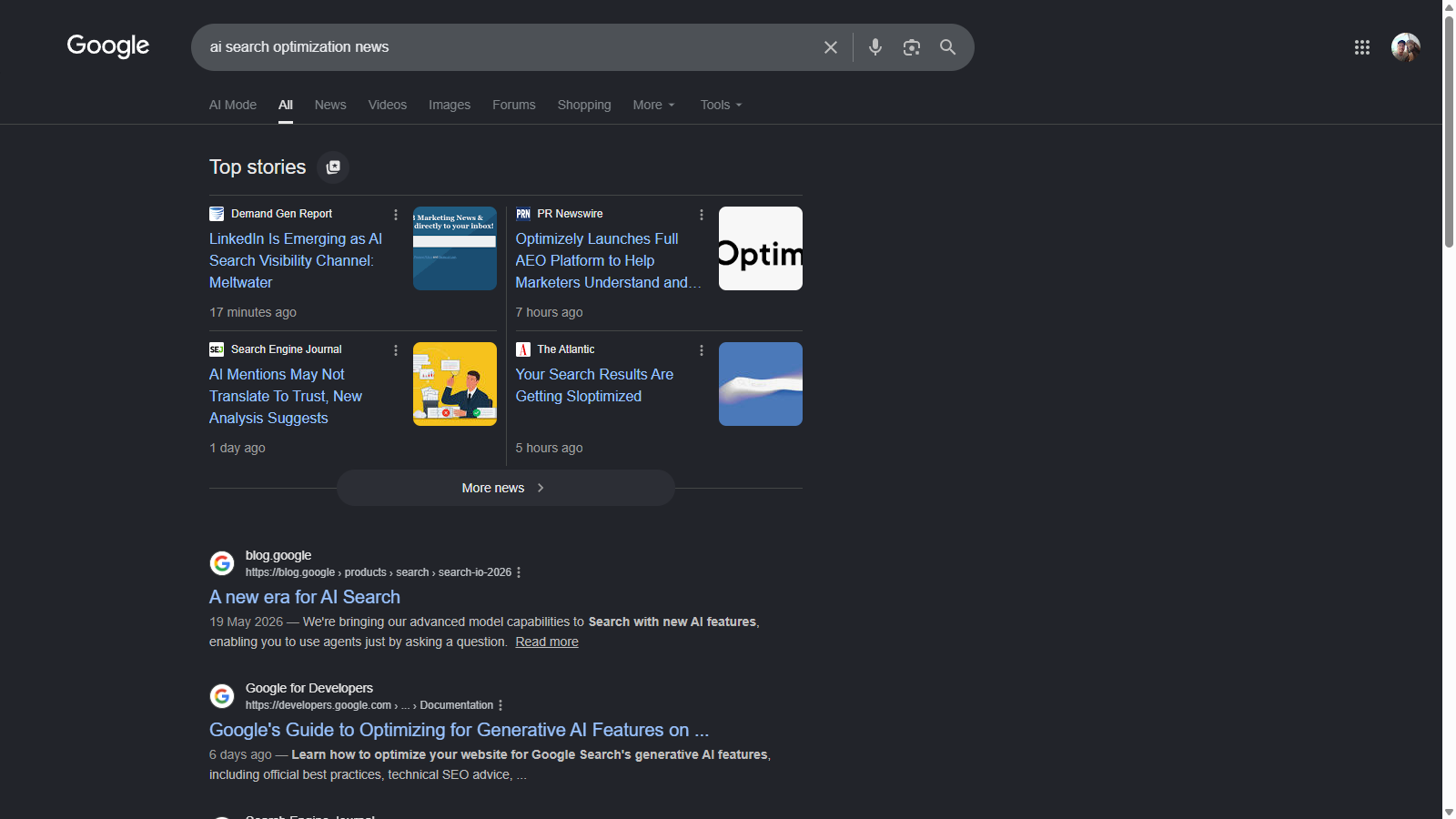Open Optimizely Launches Full AEO Platform story

coord(608,260)
